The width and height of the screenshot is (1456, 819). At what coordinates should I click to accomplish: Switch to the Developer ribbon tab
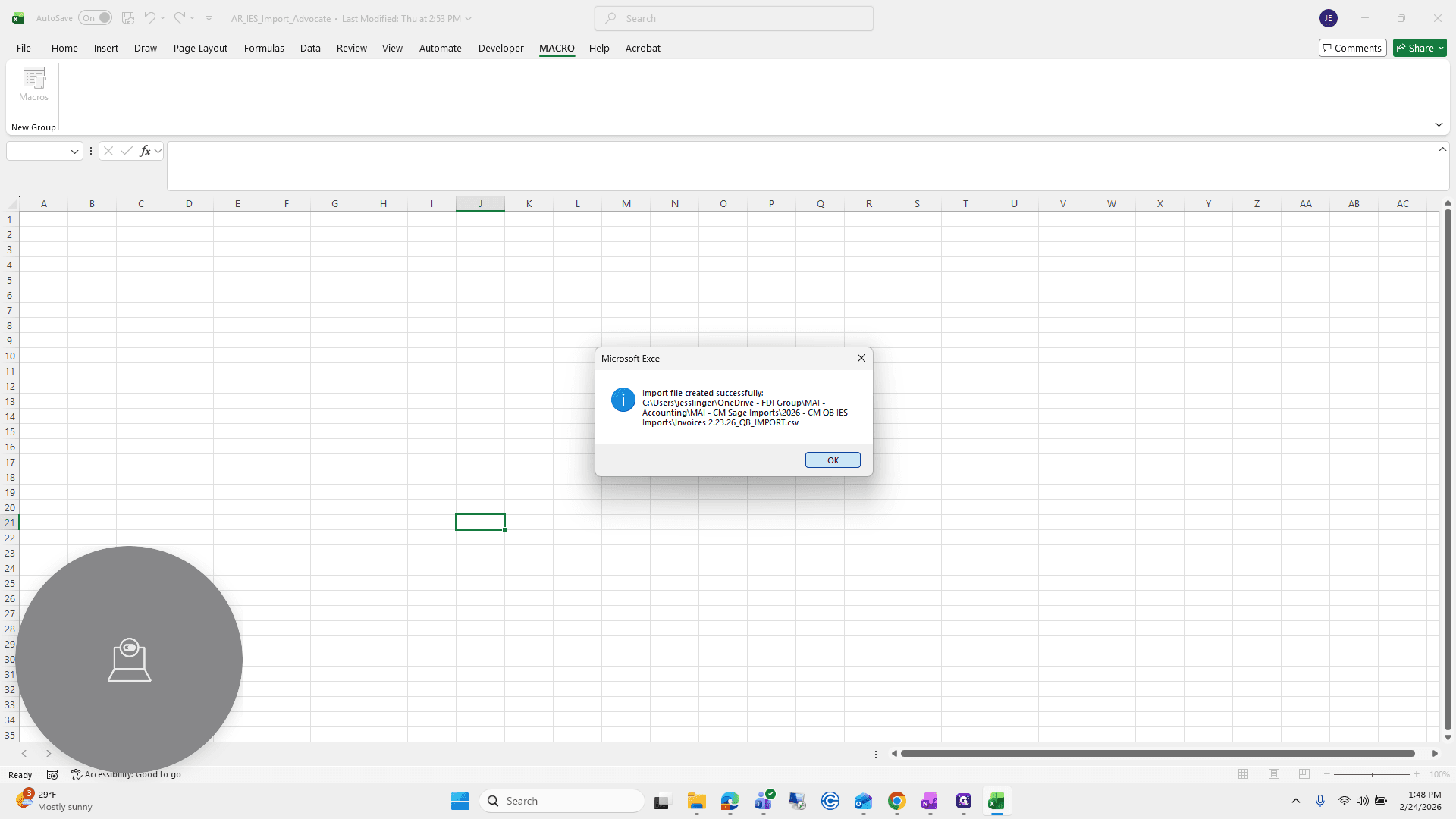point(500,48)
